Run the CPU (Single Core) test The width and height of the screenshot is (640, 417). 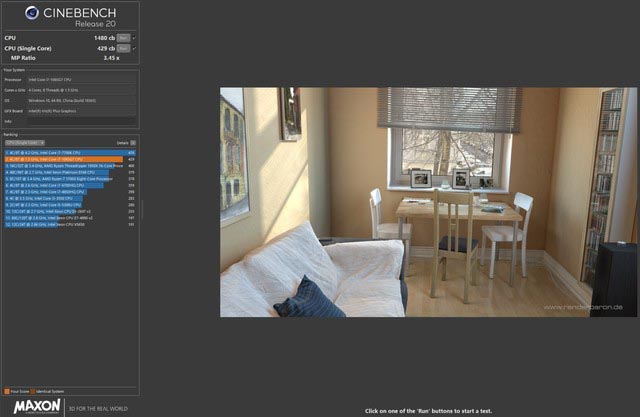(x=123, y=48)
